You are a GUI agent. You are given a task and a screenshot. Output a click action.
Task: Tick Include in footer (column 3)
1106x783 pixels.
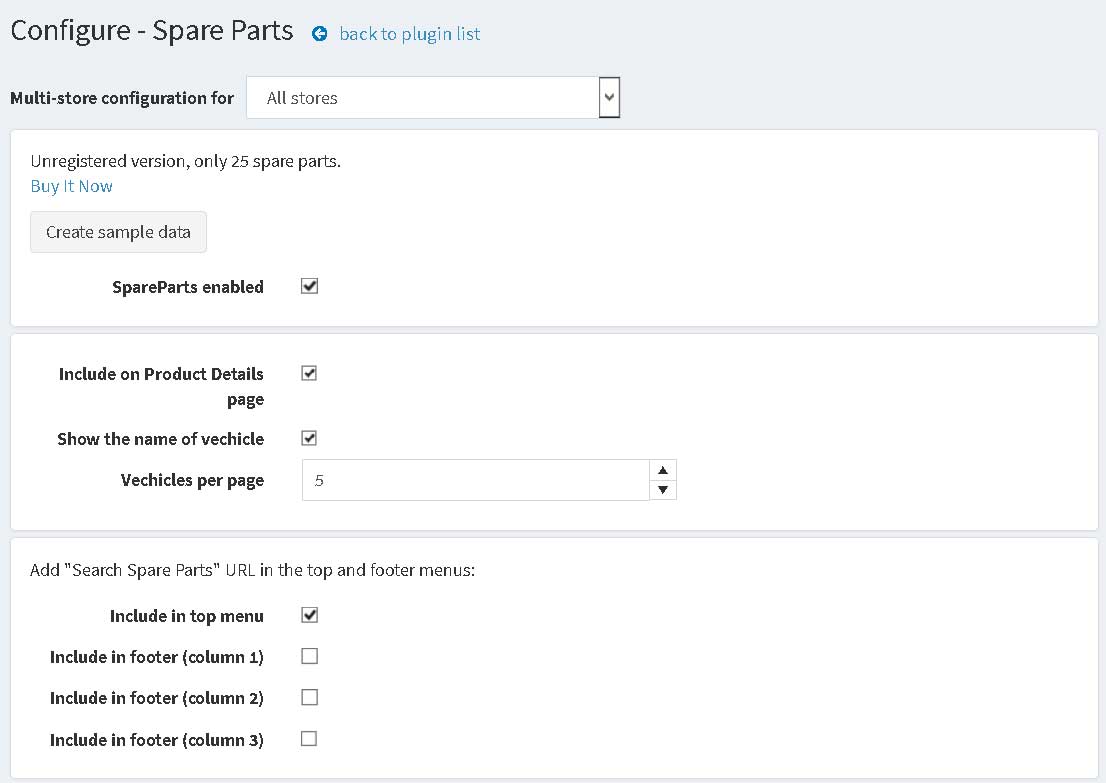[x=309, y=739]
